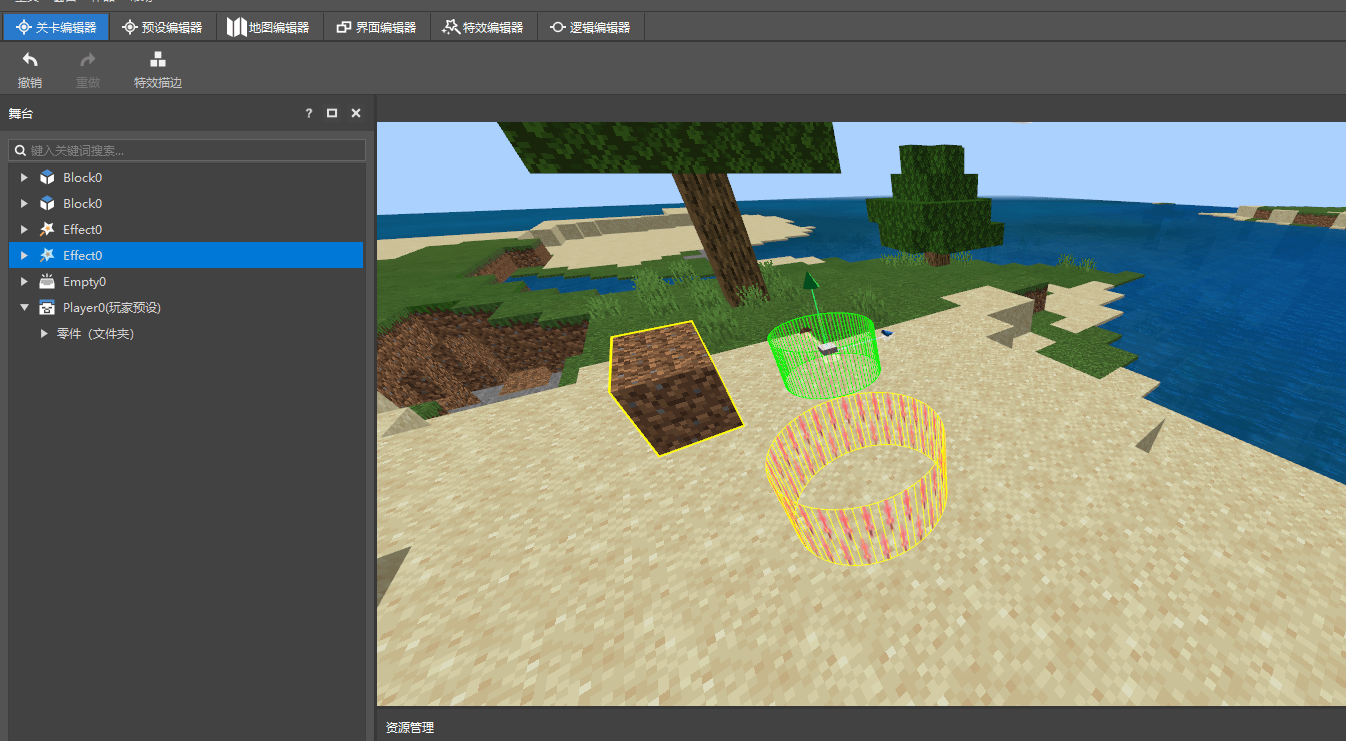Go to the 特效编辑器 tab
Screen dimensions: 1346x741
483,28
